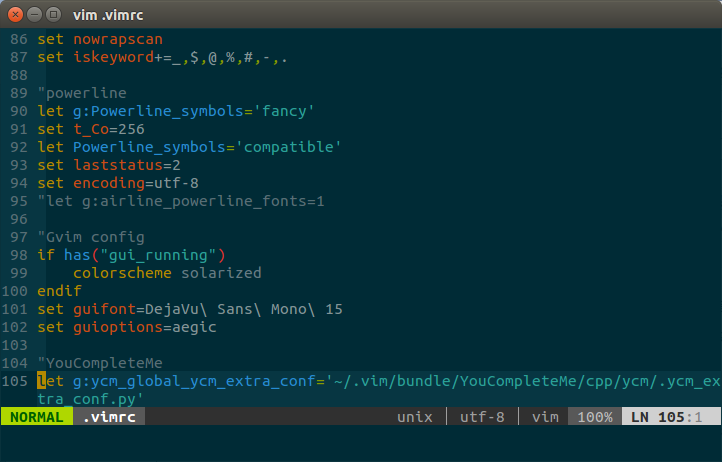The width and height of the screenshot is (722, 462).
Task: Click 'guioptions=aegic' on line 102
Action: pyautogui.click(x=145, y=327)
